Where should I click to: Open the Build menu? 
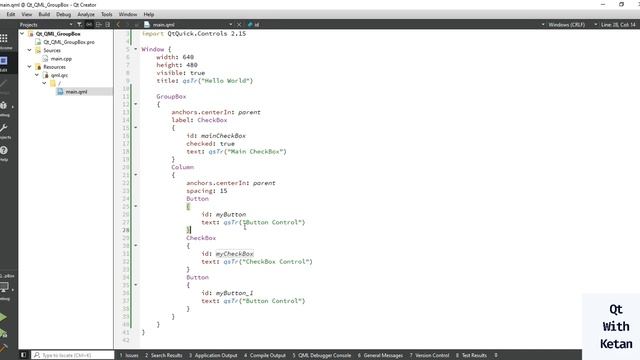coord(44,14)
